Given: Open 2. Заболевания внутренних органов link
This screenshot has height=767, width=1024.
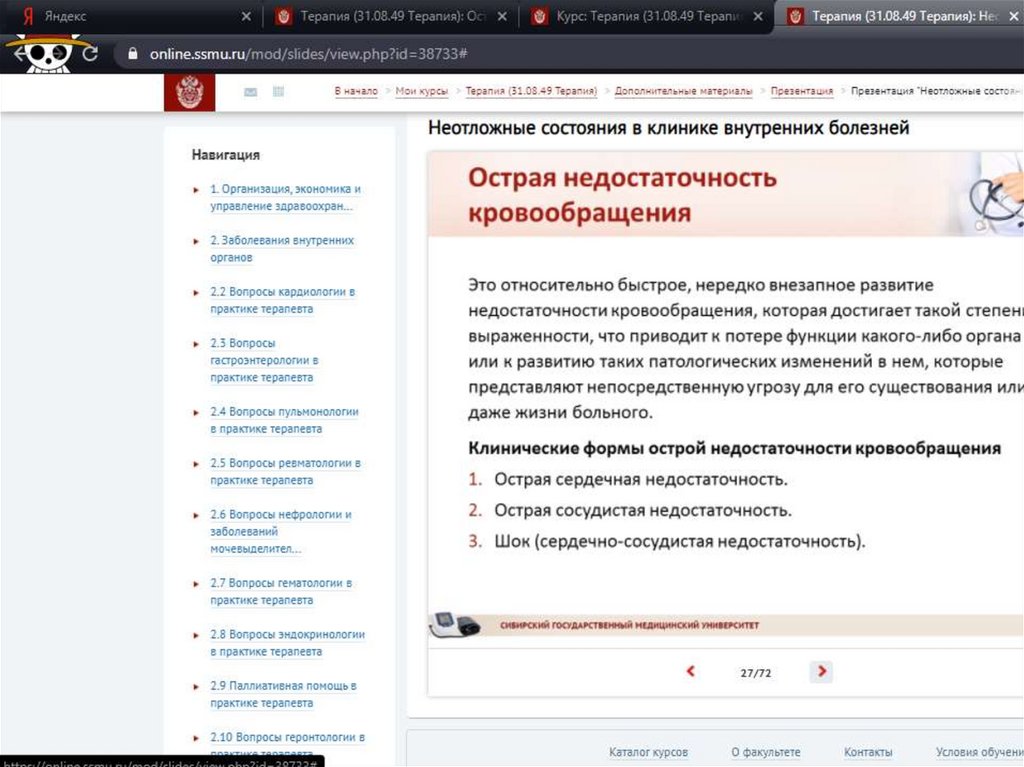Looking at the screenshot, I should 281,249.
